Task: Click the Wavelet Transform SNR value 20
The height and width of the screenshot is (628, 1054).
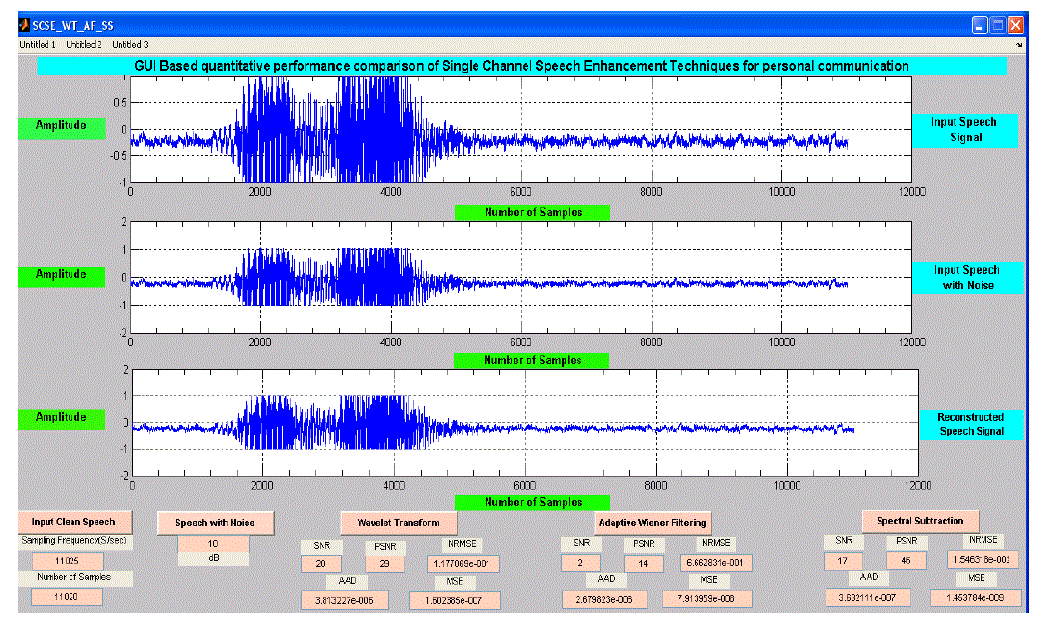Action: [x=322, y=564]
